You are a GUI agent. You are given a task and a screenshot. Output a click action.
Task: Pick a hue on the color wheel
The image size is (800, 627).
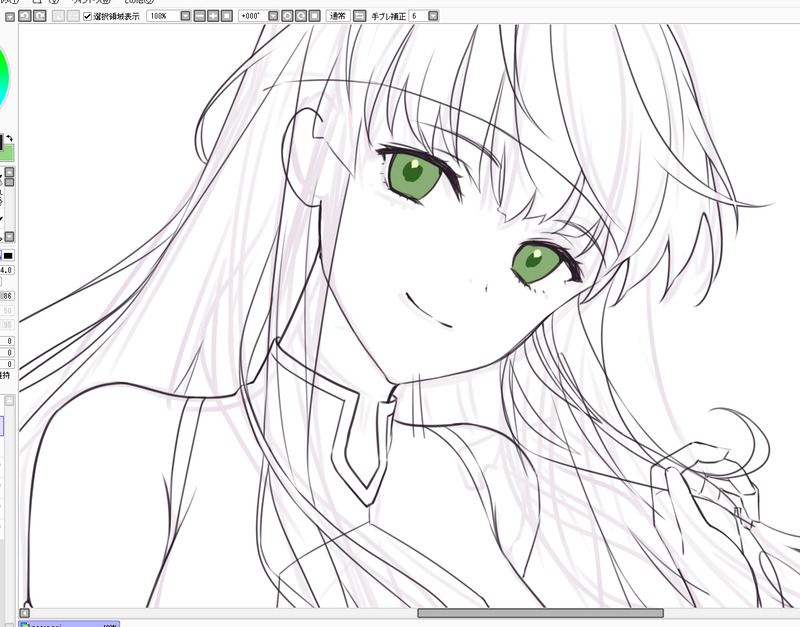point(4,77)
